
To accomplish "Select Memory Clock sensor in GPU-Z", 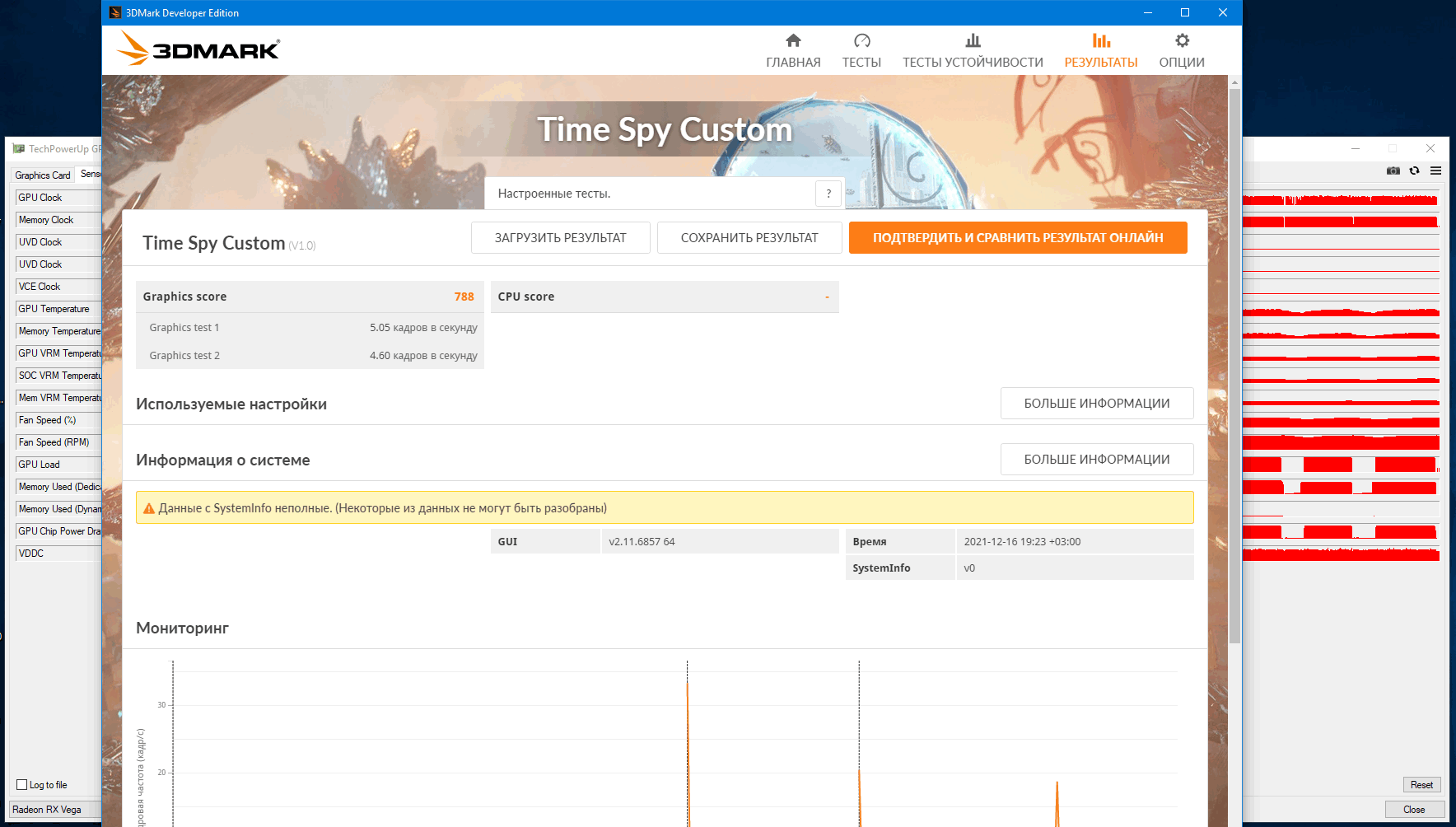I will pos(58,220).
